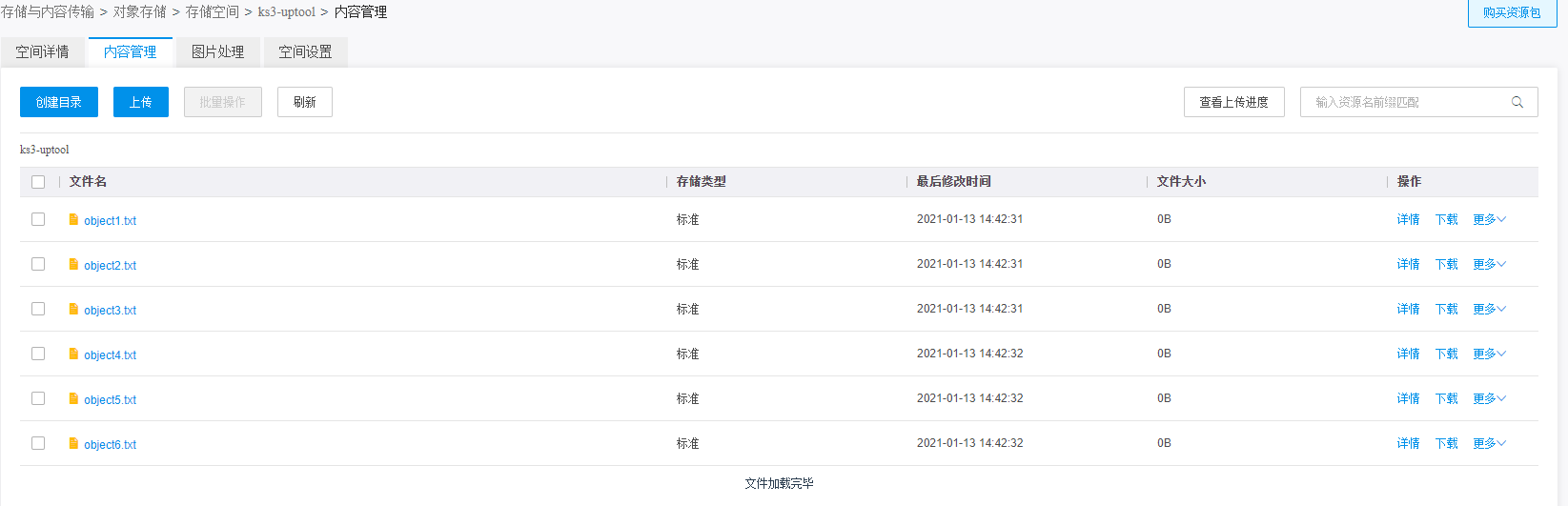Toggle the select-all checkbox in table header
1568x506 pixels.
[38, 182]
